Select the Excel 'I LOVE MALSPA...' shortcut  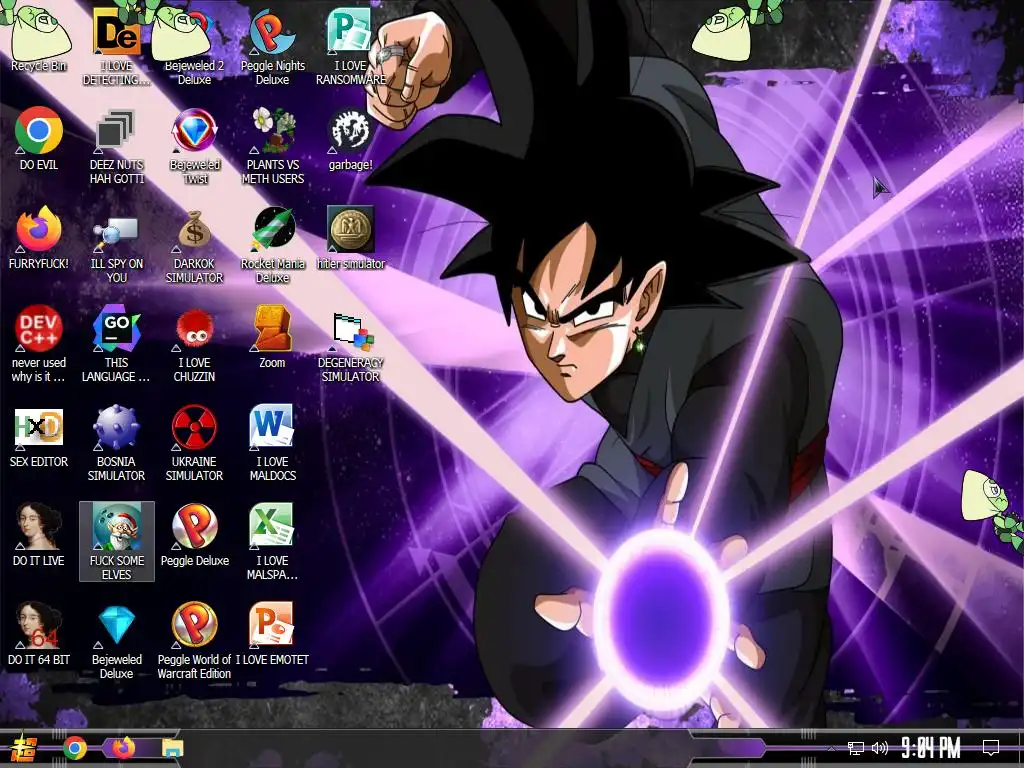click(272, 542)
